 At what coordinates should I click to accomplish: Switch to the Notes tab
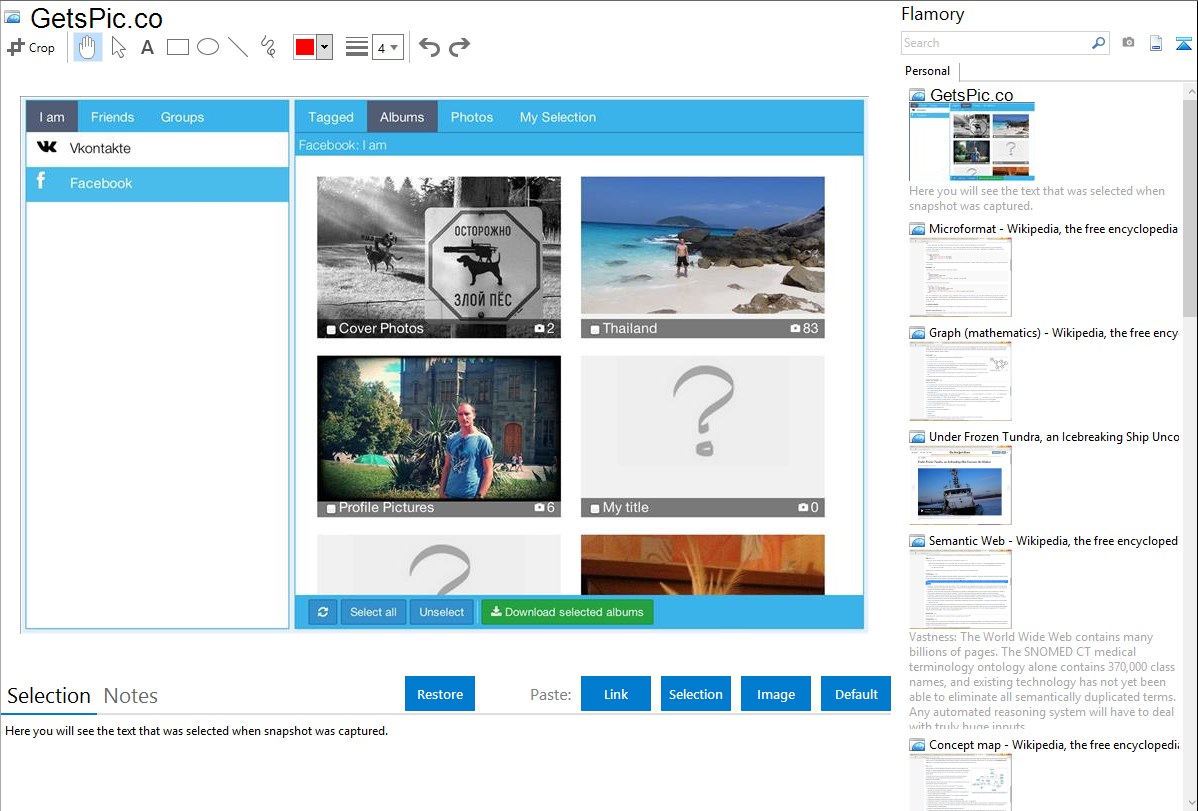(x=131, y=696)
